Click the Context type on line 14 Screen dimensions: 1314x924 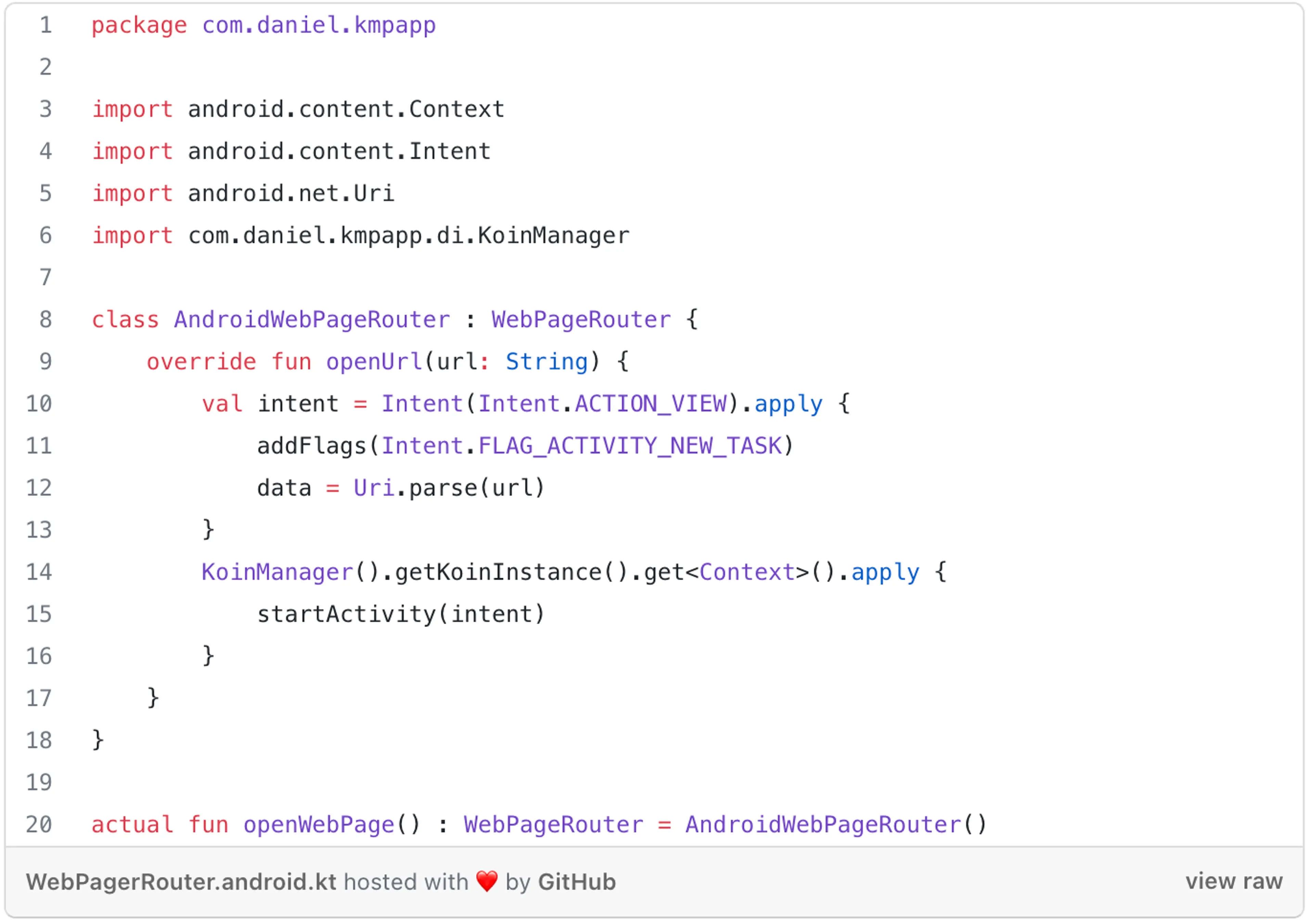747,573
